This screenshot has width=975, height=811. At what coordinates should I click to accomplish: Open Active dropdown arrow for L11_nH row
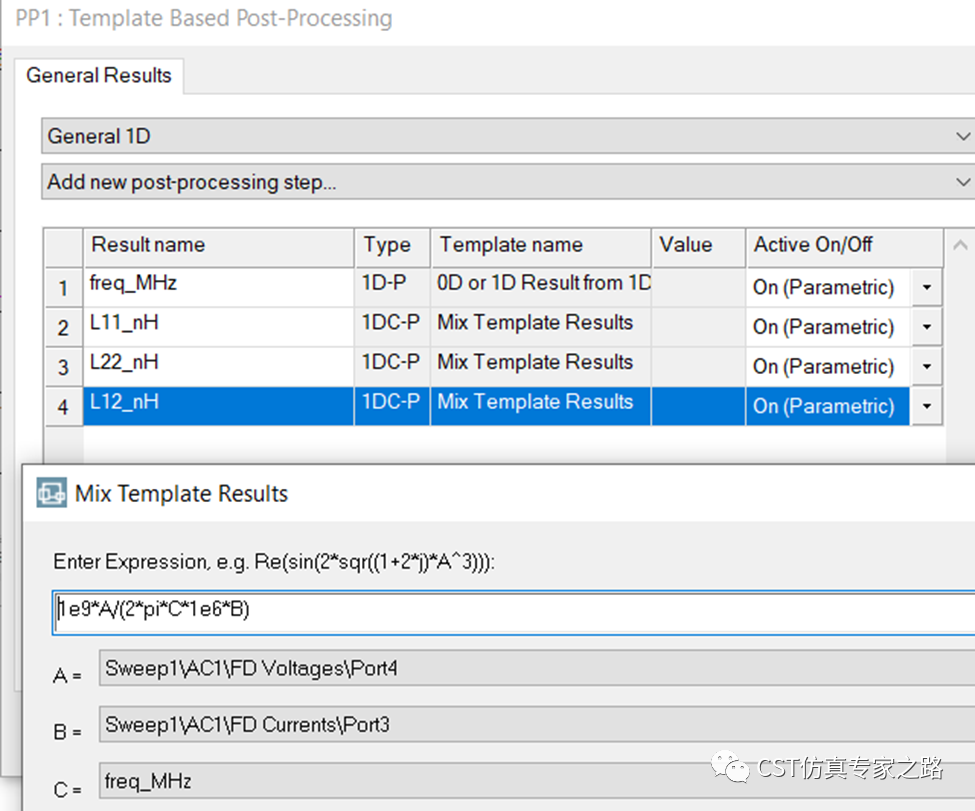[926, 327]
